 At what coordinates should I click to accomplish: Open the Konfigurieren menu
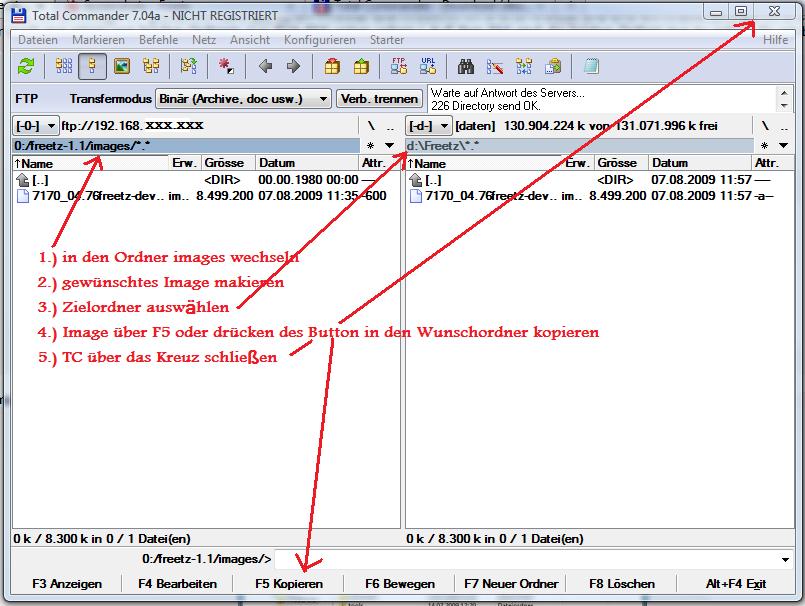pyautogui.click(x=319, y=40)
